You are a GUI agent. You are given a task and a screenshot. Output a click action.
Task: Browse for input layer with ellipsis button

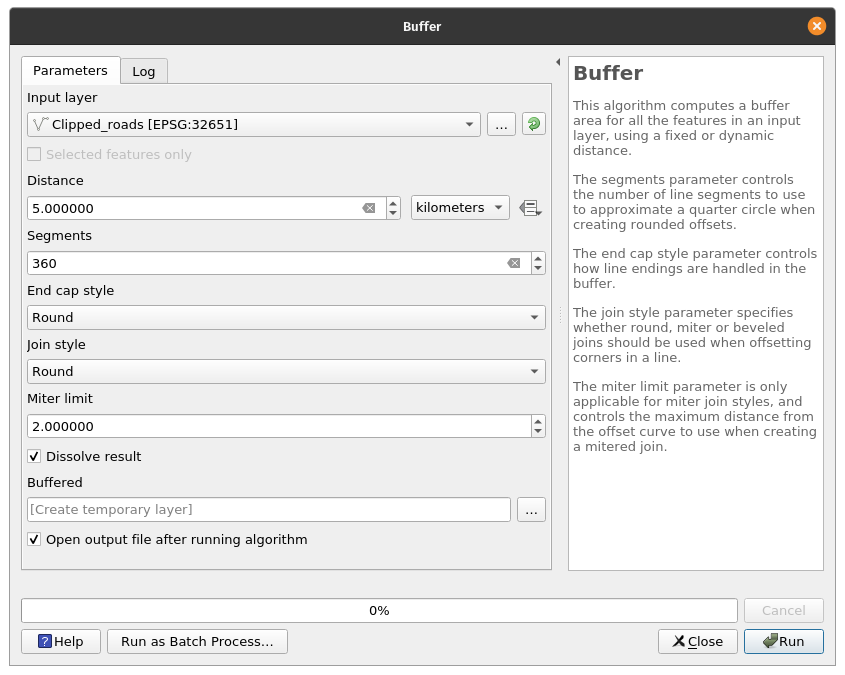point(501,124)
